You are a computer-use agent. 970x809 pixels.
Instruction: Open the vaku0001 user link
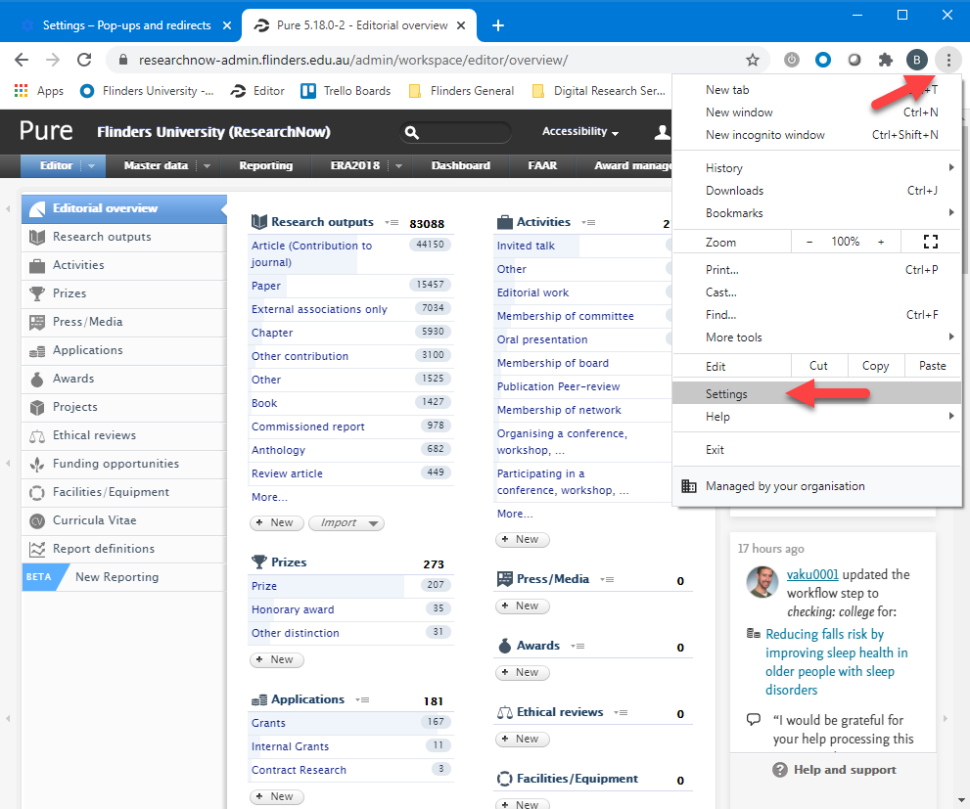click(812, 575)
